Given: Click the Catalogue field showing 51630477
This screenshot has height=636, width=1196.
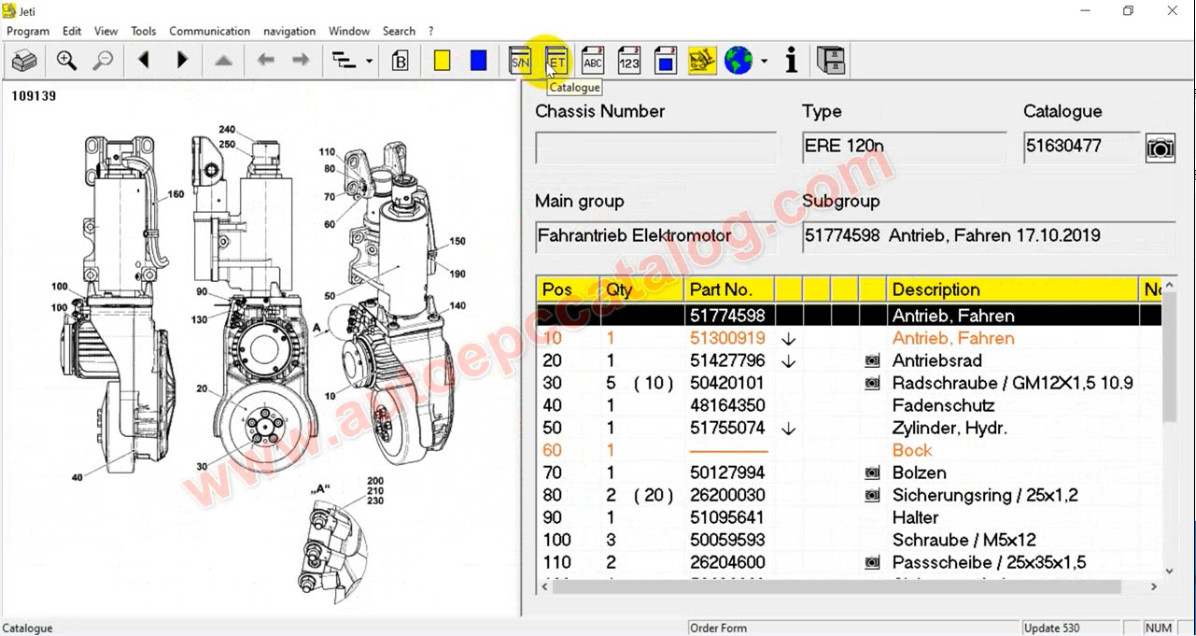Looking at the screenshot, I should 1080,147.
